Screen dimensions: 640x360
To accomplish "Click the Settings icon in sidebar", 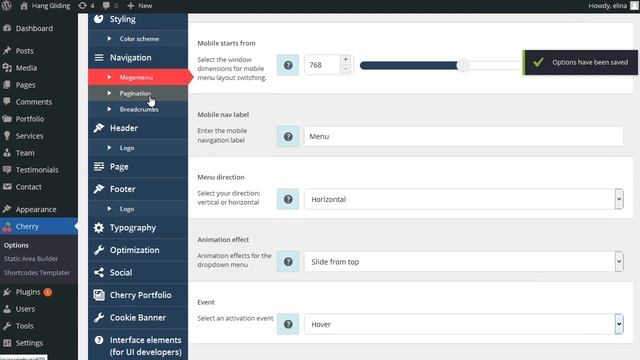I will (x=7, y=343).
